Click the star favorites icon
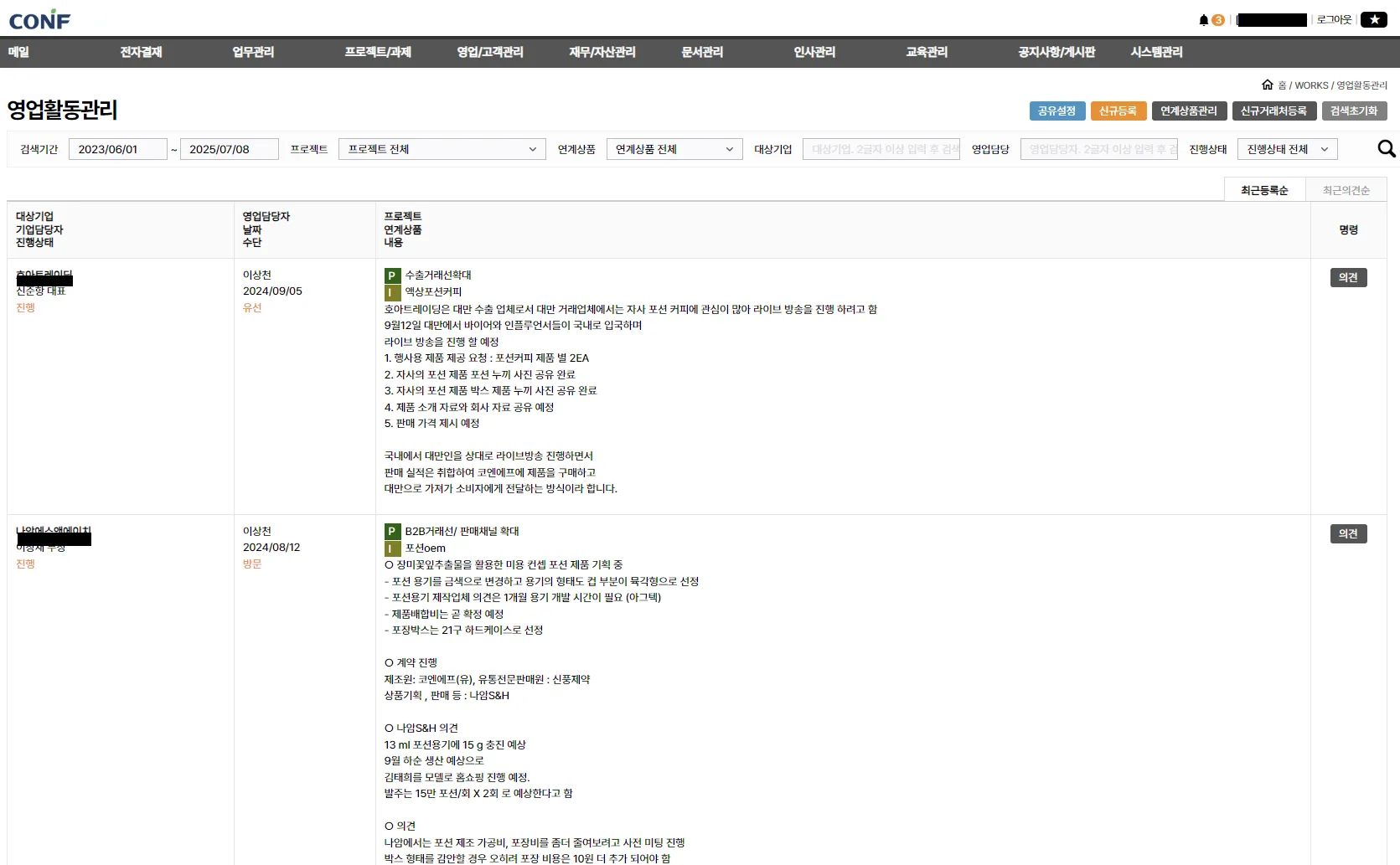The image size is (1400, 865). pos(1374,20)
